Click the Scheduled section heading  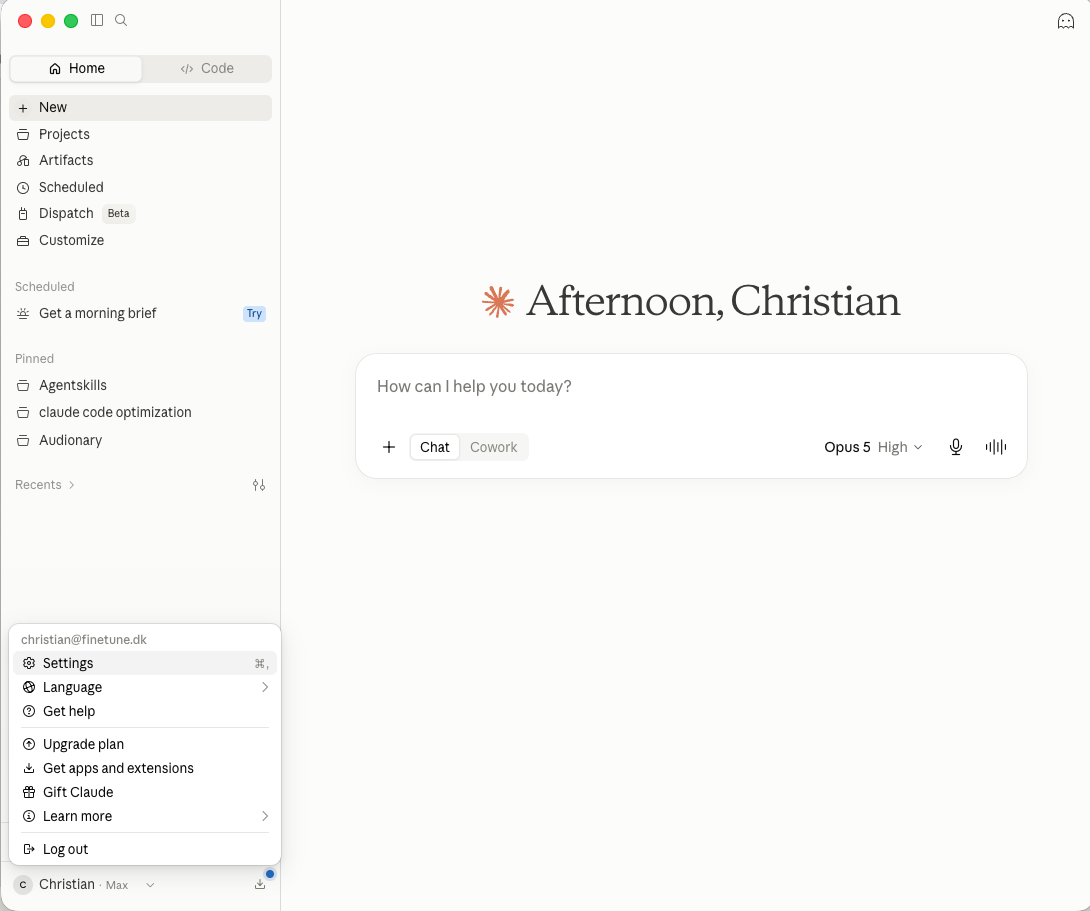[44, 286]
